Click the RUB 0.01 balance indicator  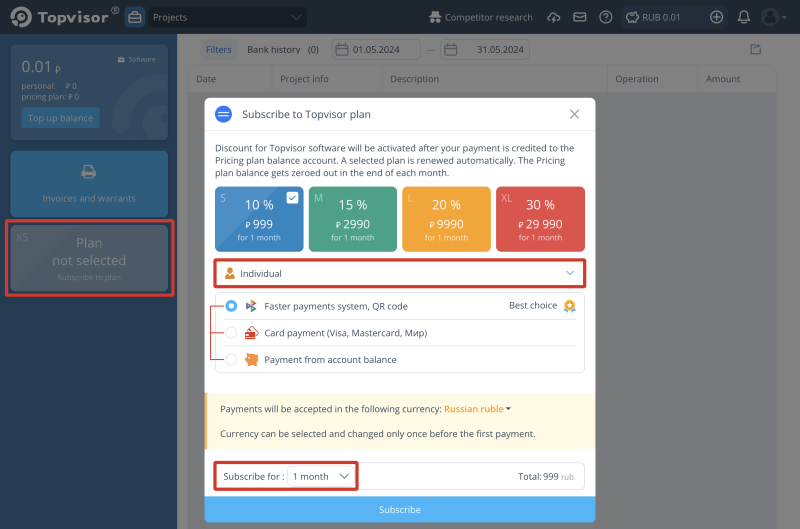(x=654, y=17)
